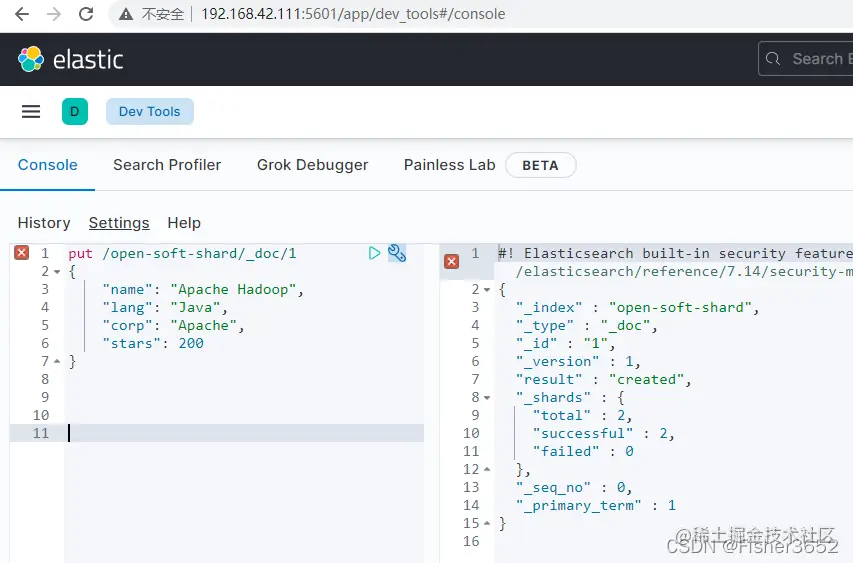The height and width of the screenshot is (563, 853).
Task: Open console Help
Action: (x=184, y=223)
